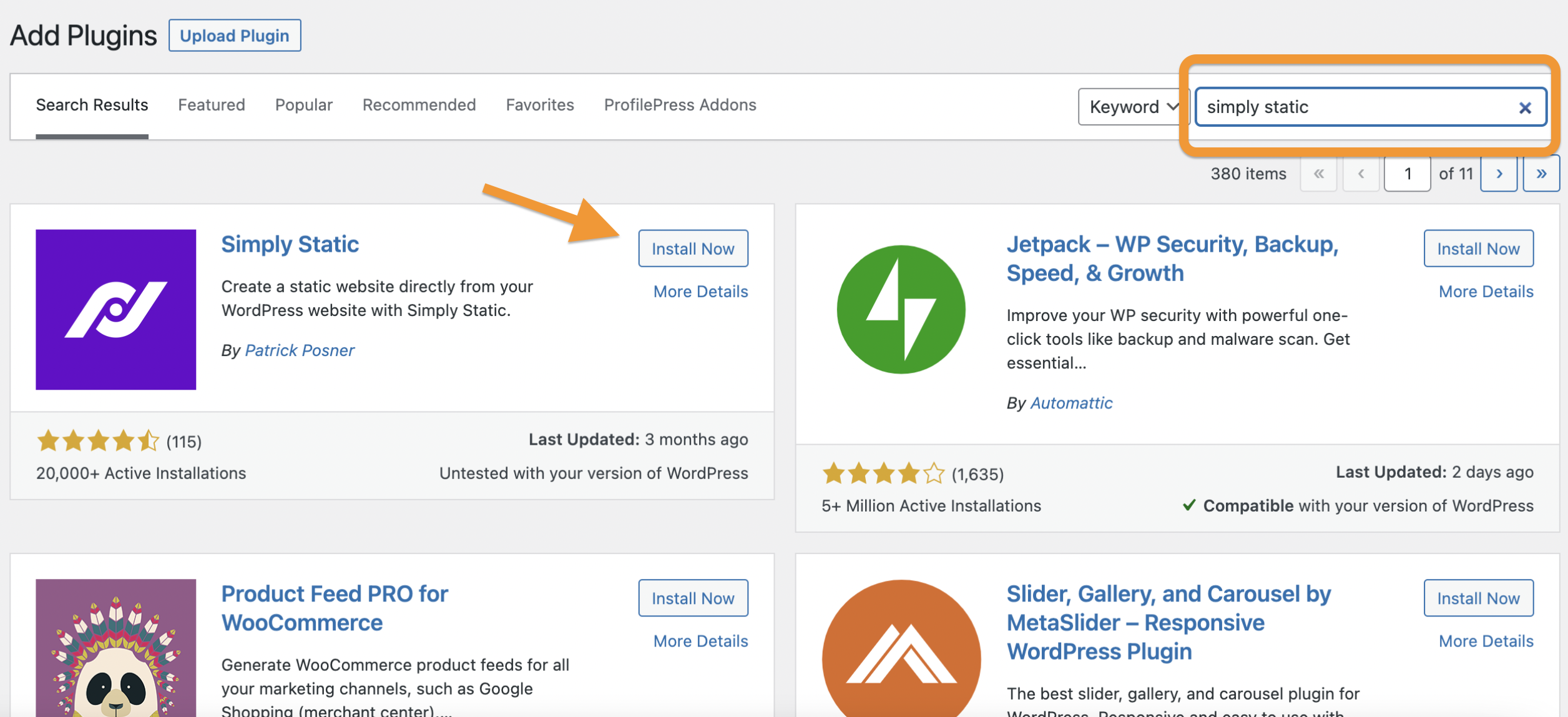Install Product Feed PRO for WooCommerce
1568x717 pixels.
click(x=693, y=598)
